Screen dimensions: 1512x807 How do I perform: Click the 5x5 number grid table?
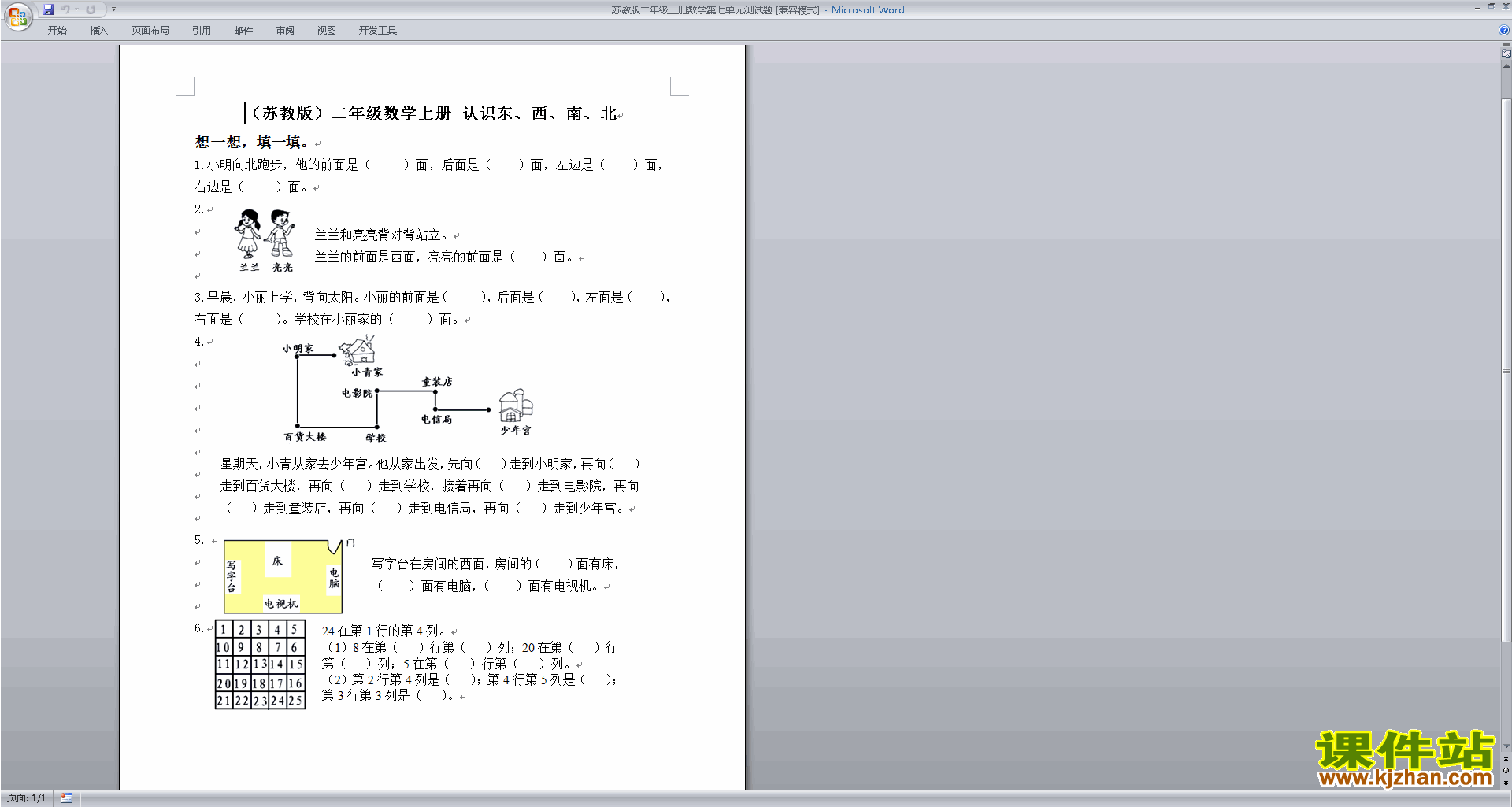click(260, 665)
